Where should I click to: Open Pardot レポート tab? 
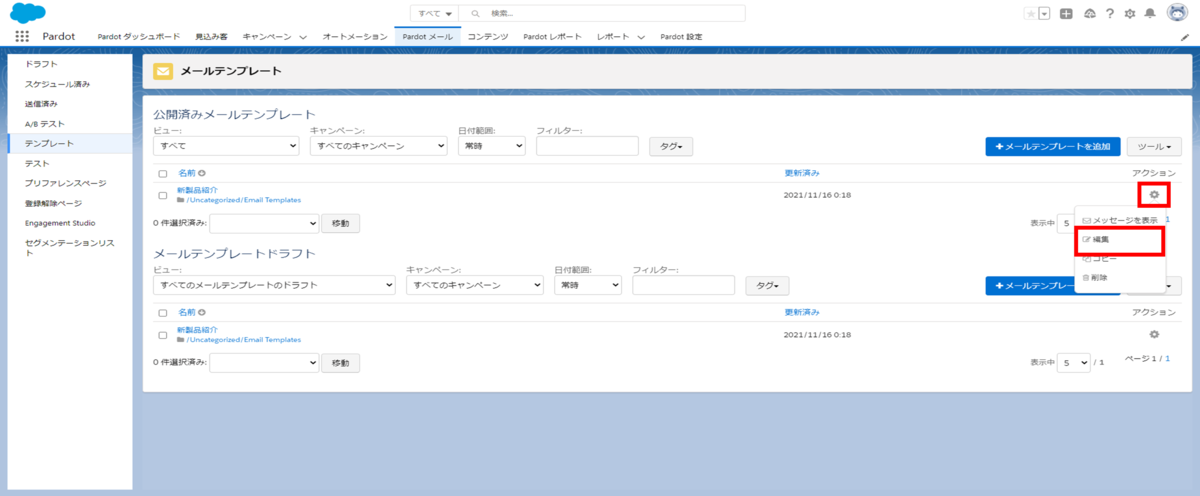click(x=552, y=36)
